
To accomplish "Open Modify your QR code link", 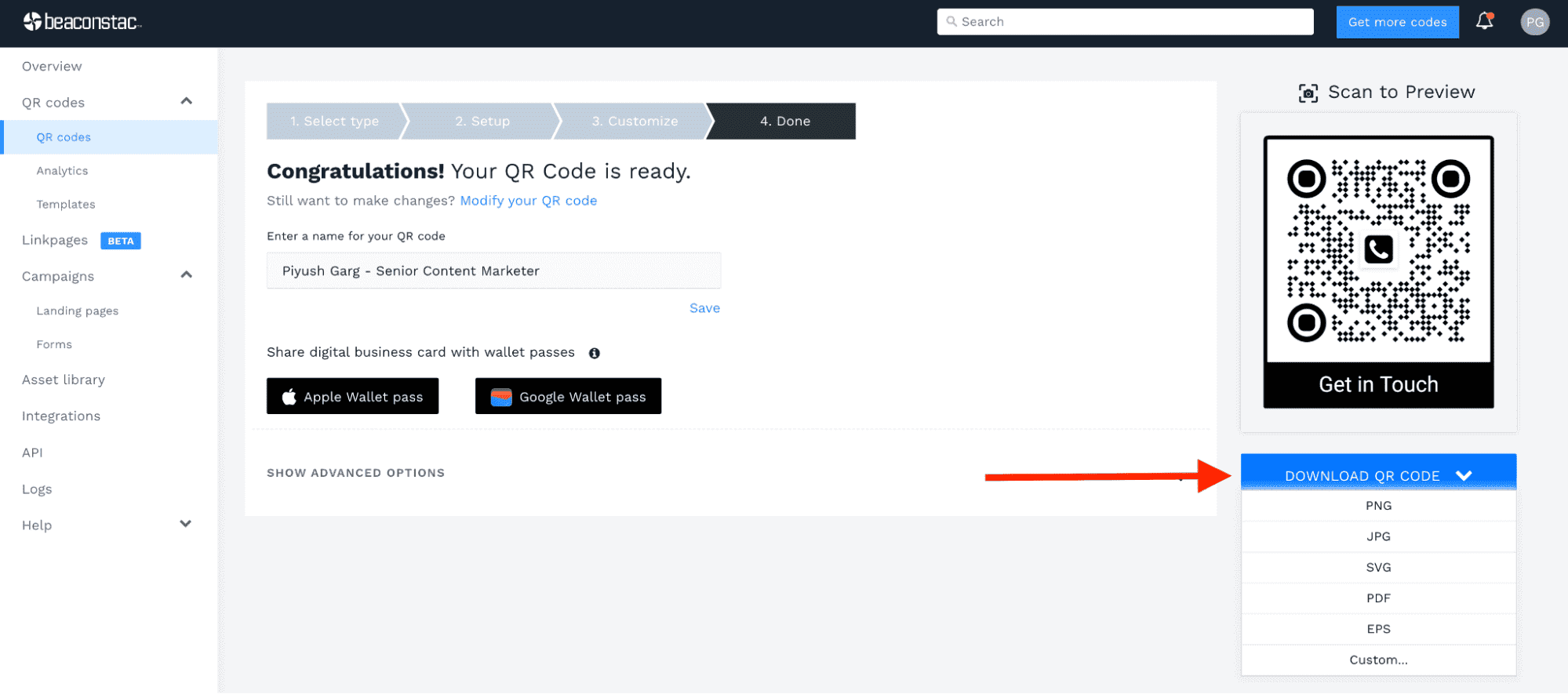I will [528, 201].
